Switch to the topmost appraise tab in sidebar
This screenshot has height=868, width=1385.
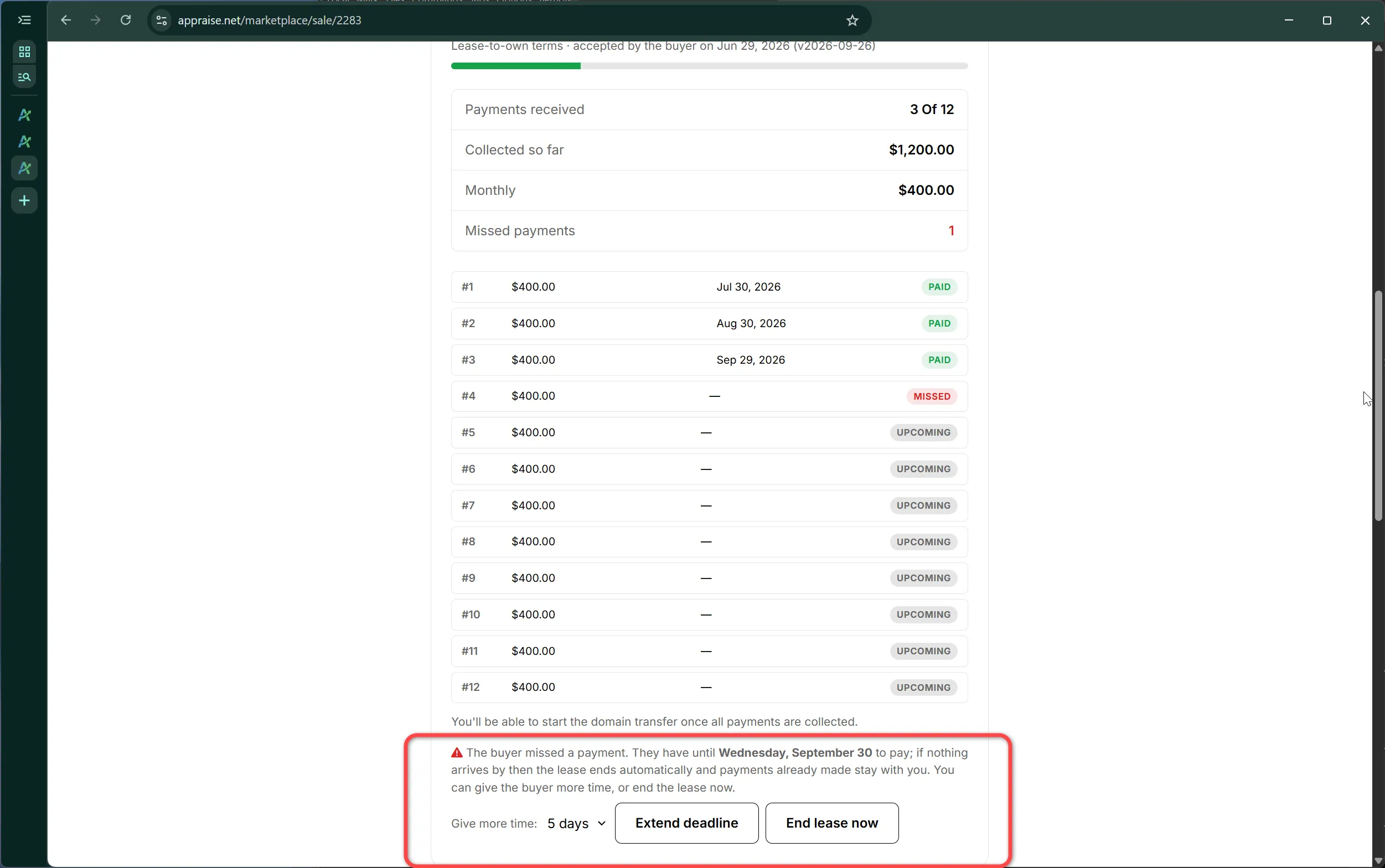point(24,115)
